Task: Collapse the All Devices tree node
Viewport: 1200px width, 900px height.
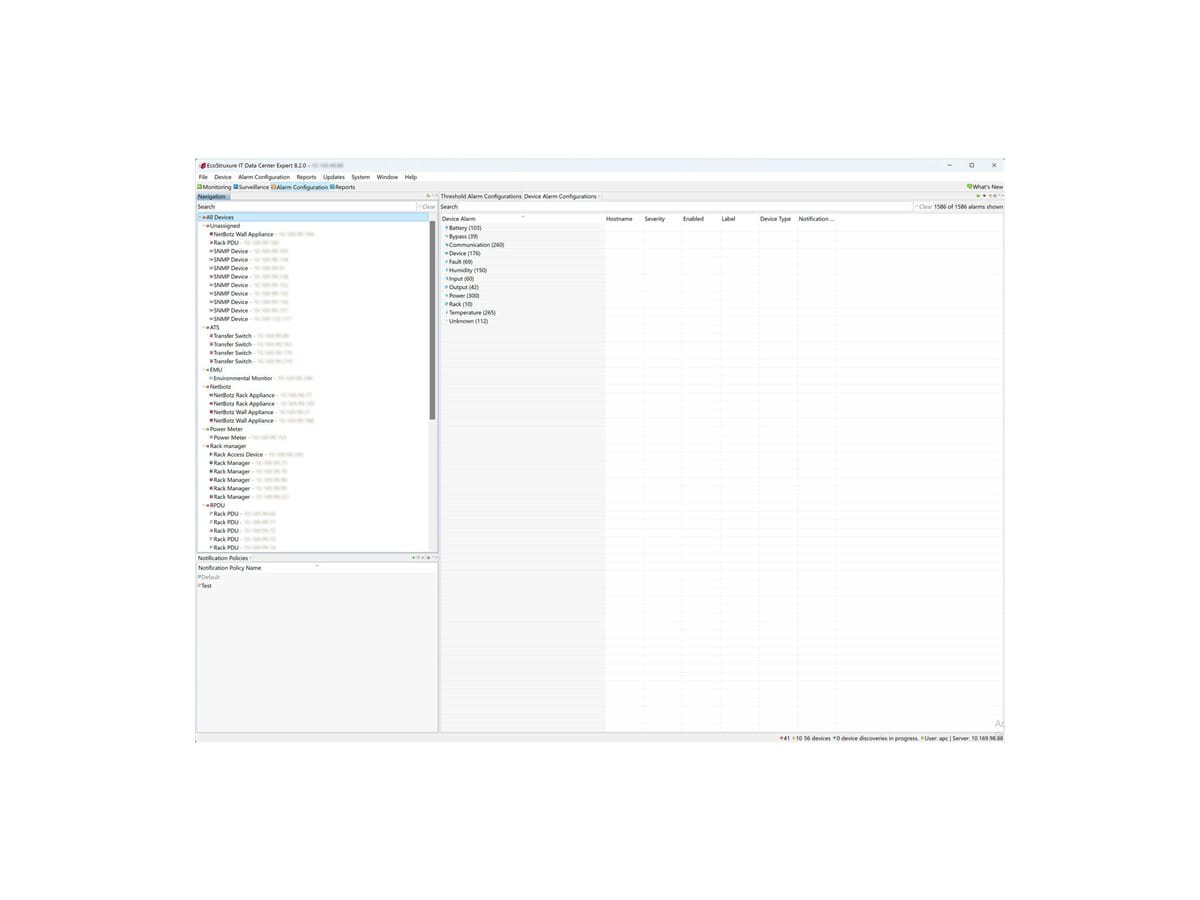Action: [199, 217]
